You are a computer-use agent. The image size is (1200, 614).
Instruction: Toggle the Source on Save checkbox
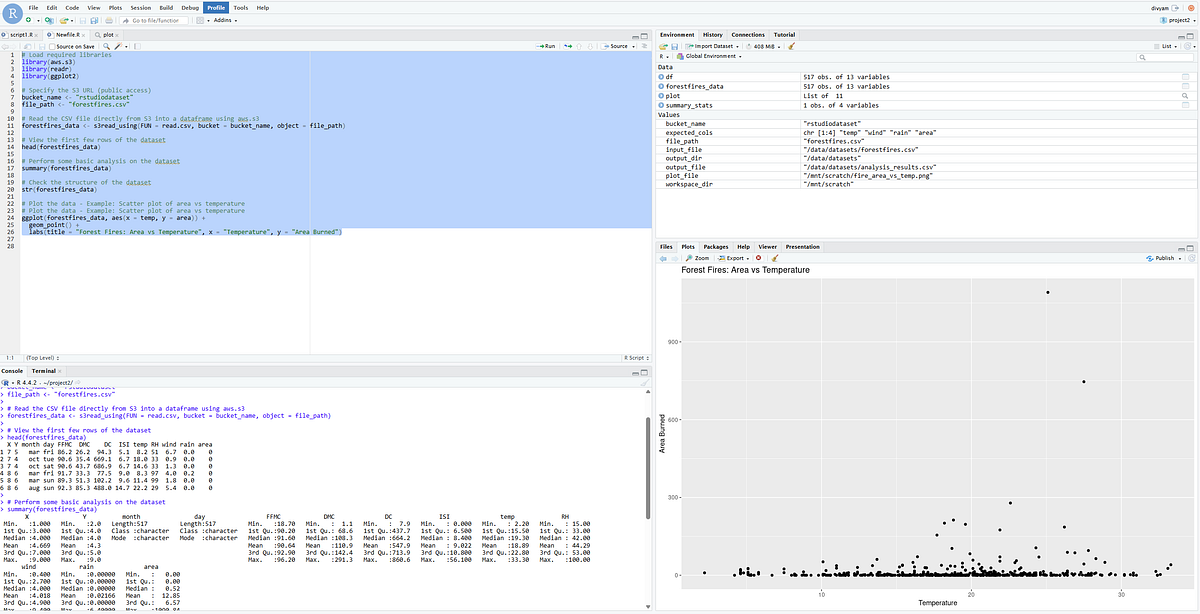[x=52, y=46]
